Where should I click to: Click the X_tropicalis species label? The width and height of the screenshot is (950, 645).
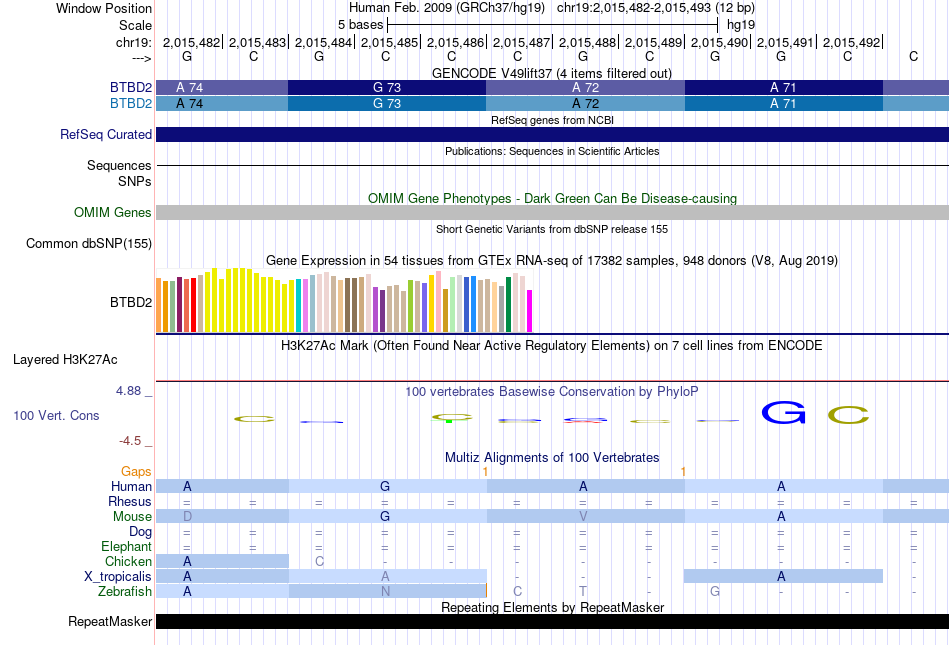118,577
